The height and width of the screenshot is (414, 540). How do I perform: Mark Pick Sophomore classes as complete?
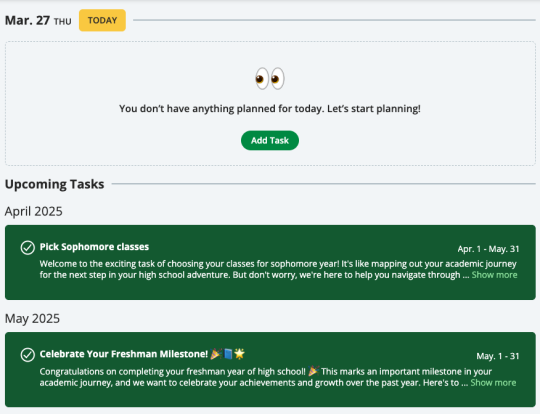pyautogui.click(x=28, y=248)
